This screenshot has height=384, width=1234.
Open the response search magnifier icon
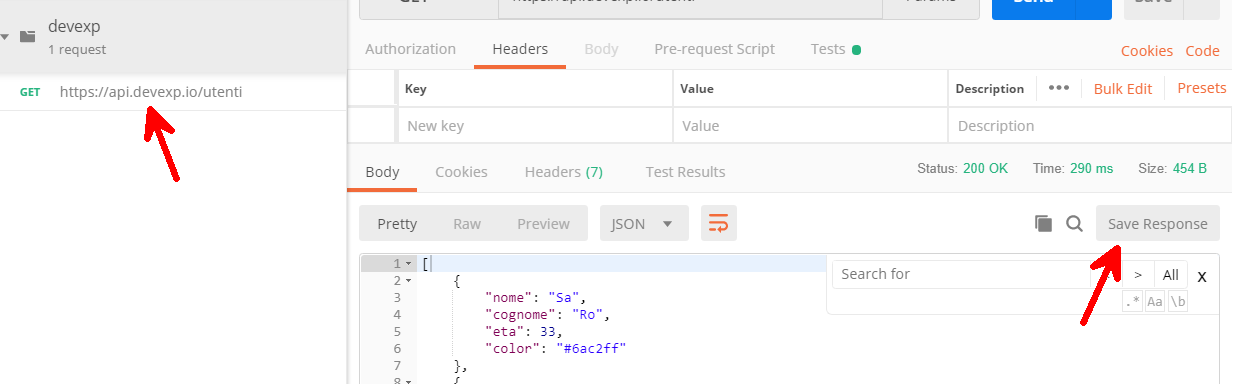pyautogui.click(x=1074, y=224)
